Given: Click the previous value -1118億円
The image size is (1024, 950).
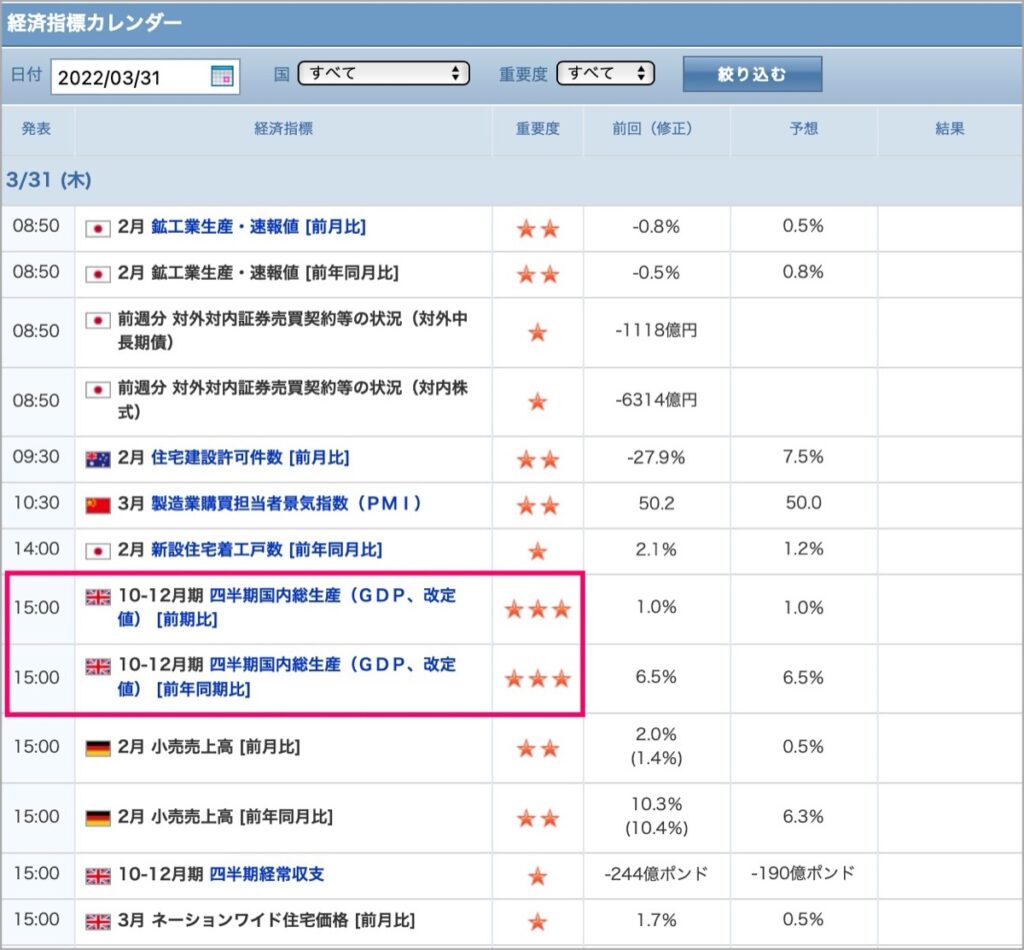Looking at the screenshot, I should point(656,330).
